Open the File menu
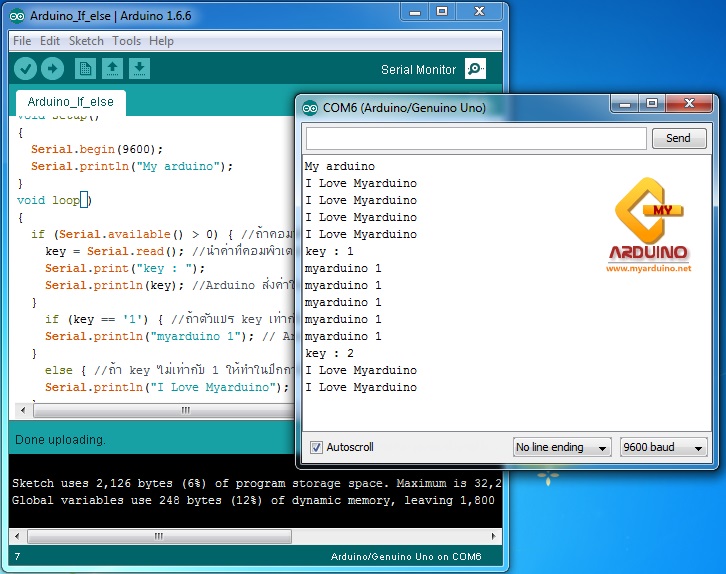The width and height of the screenshot is (726, 574). [21, 41]
